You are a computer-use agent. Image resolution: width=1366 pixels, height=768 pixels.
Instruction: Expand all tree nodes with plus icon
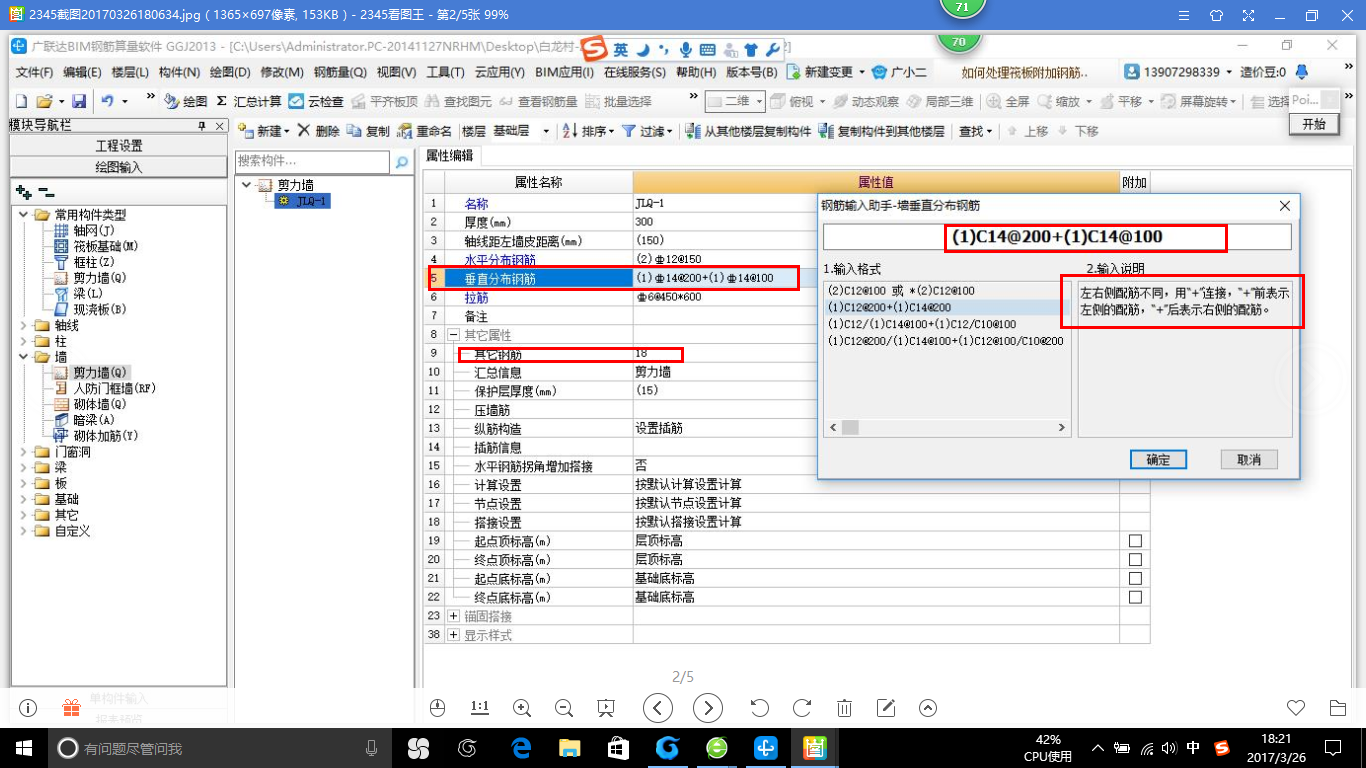pyautogui.click(x=24, y=192)
